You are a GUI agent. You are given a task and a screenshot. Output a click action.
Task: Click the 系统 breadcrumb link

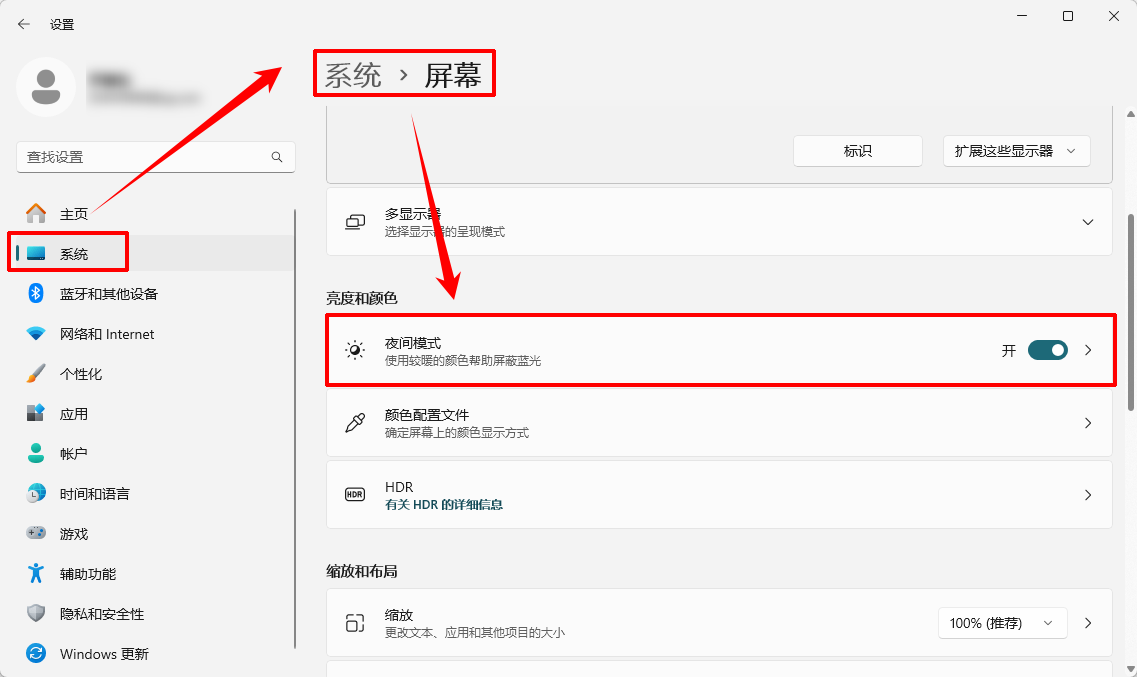coord(353,75)
